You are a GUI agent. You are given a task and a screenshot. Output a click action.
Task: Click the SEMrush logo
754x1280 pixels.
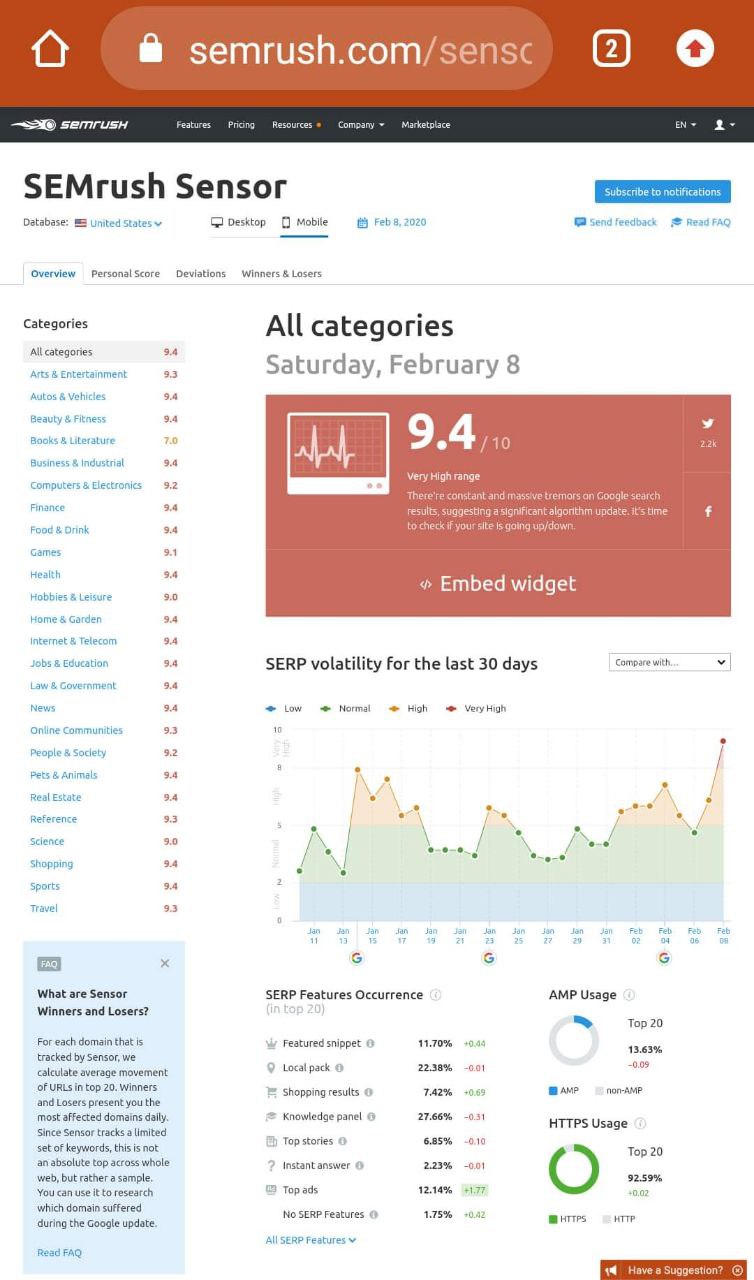click(x=69, y=125)
